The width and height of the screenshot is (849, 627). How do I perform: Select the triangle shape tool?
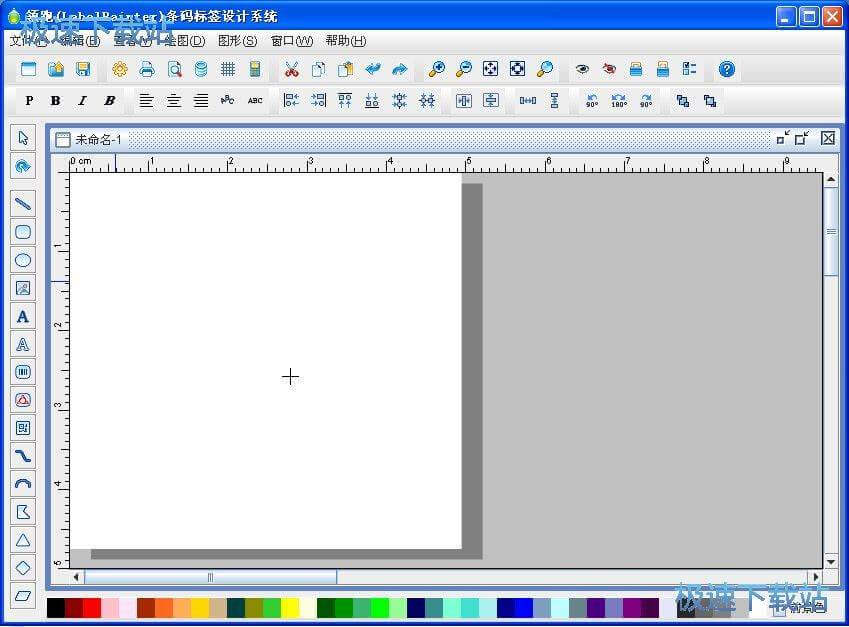pyautogui.click(x=23, y=540)
